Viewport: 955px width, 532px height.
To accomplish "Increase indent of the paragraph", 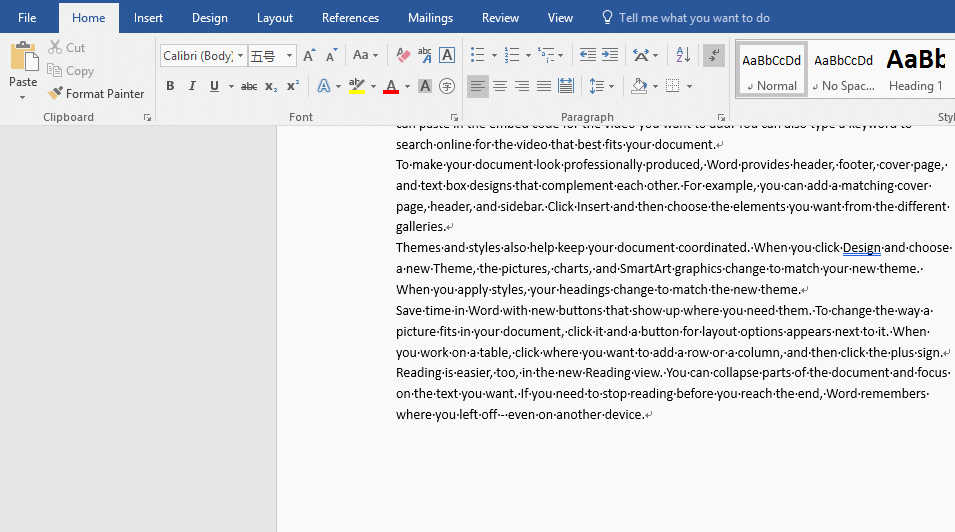I will tap(609, 56).
